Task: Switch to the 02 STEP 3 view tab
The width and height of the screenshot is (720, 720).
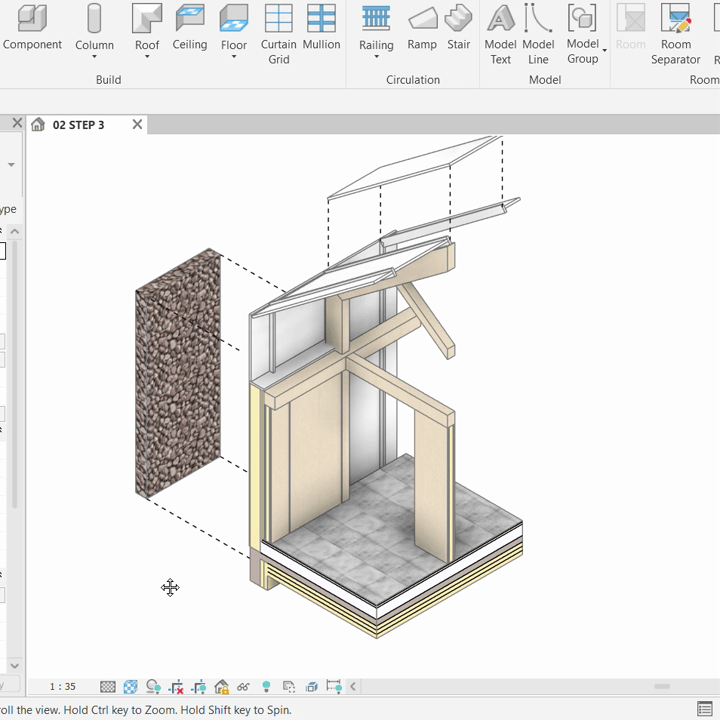Action: pyautogui.click(x=78, y=125)
